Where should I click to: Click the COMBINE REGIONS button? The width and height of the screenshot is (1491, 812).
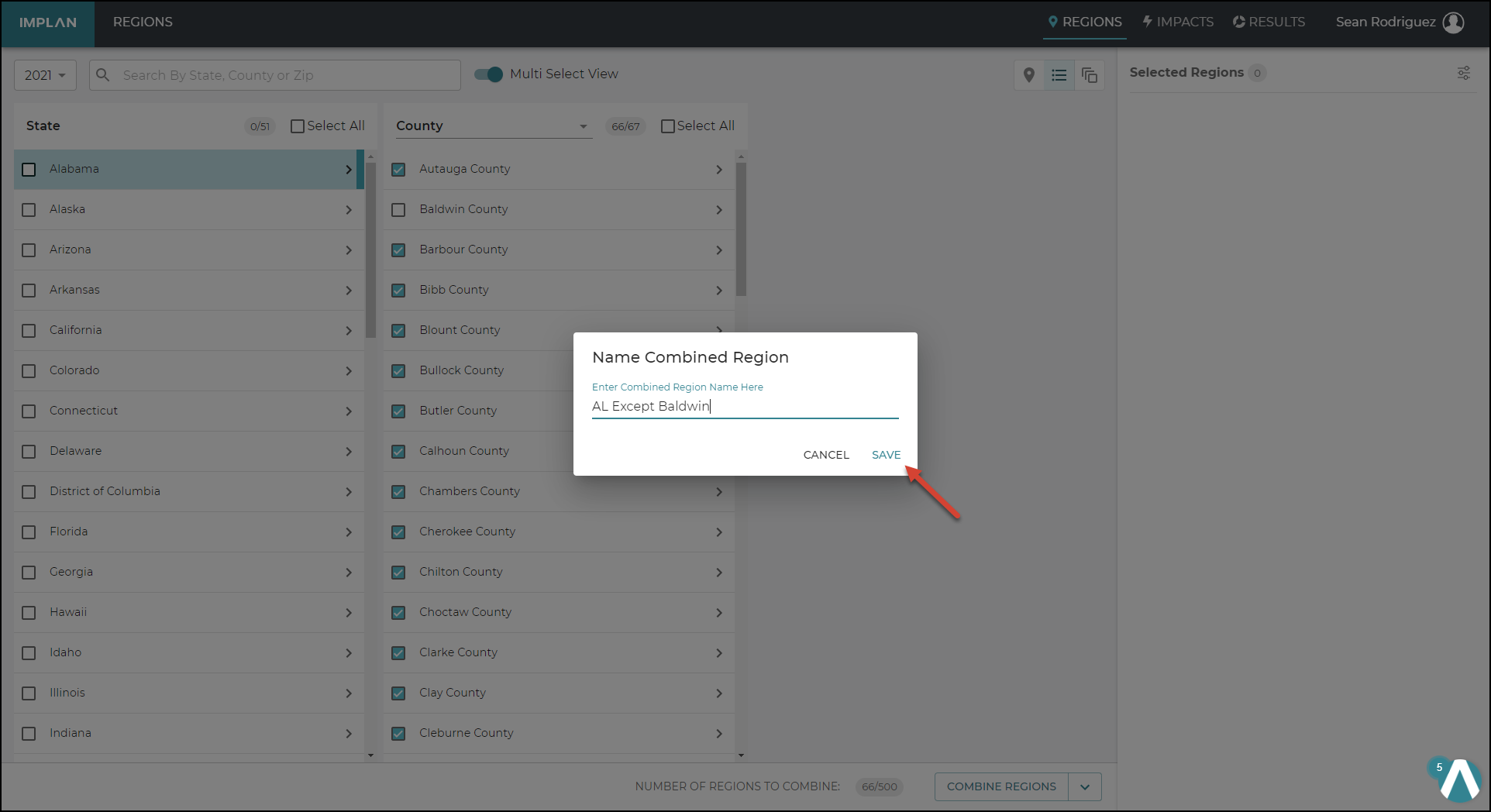pyautogui.click(x=1001, y=786)
